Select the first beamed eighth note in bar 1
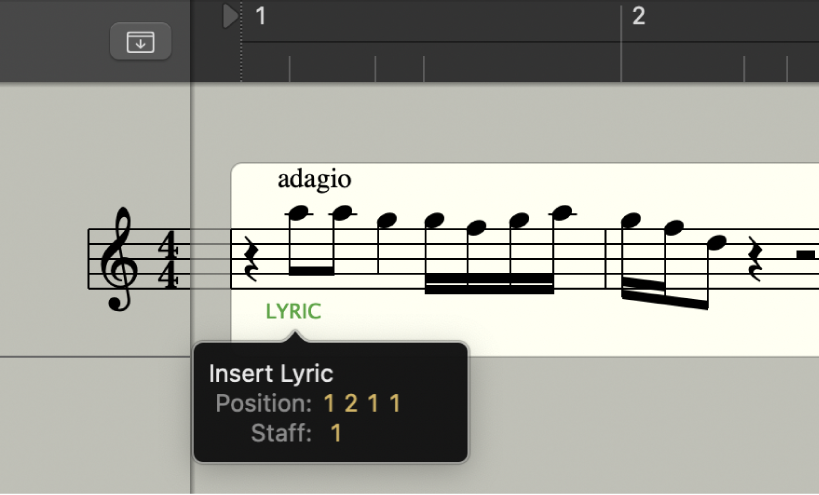Screen dimensions: 819x495 point(297,212)
